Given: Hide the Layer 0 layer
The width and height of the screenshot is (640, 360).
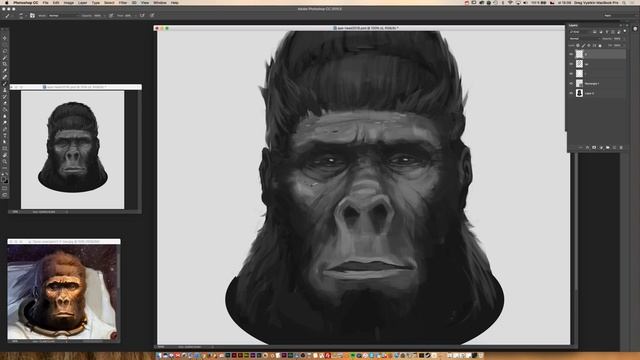Looking at the screenshot, I should tap(571, 93).
